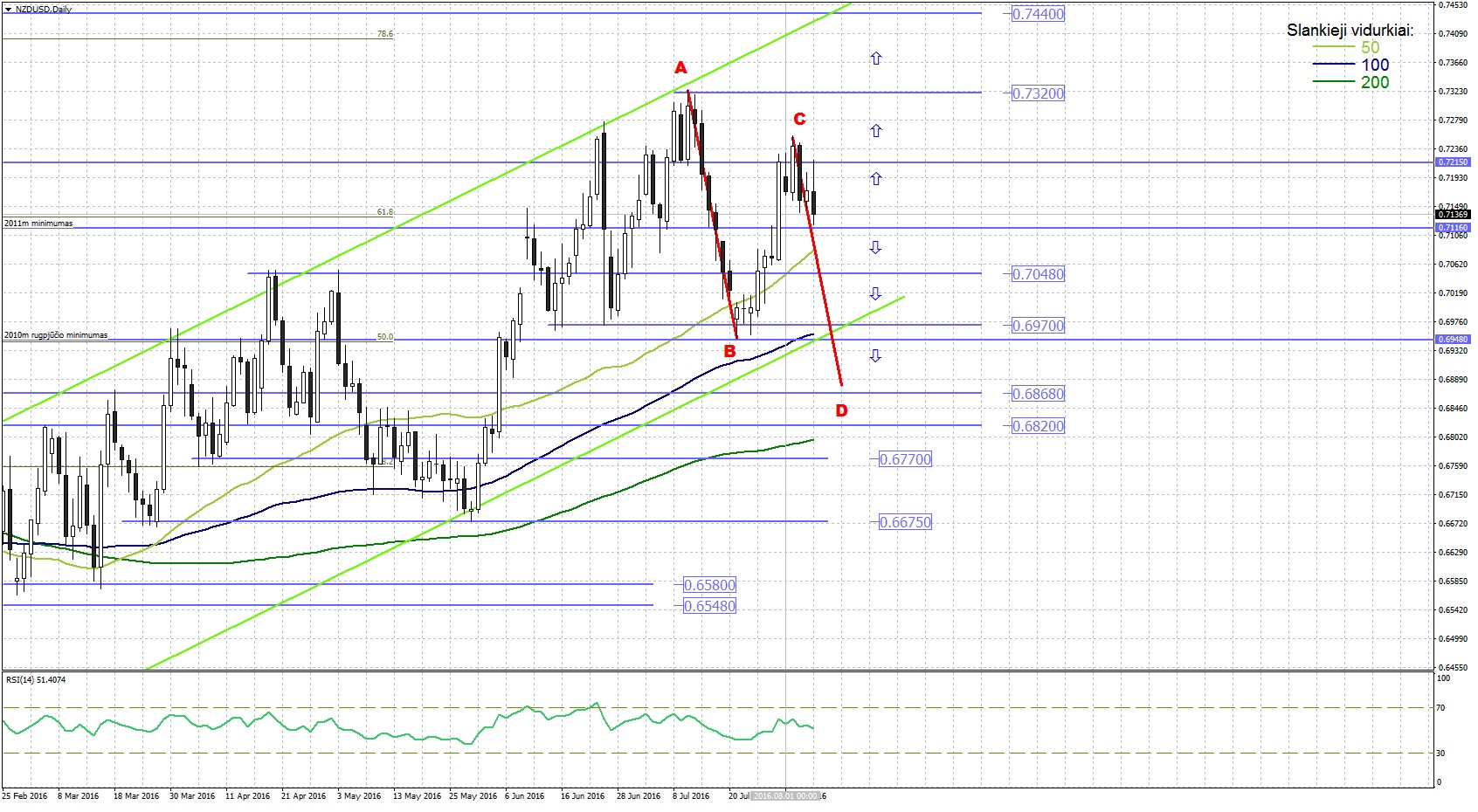The width and height of the screenshot is (1478, 812).
Task: Click the 0.64550 value on the price axis
Action: click(x=1453, y=668)
